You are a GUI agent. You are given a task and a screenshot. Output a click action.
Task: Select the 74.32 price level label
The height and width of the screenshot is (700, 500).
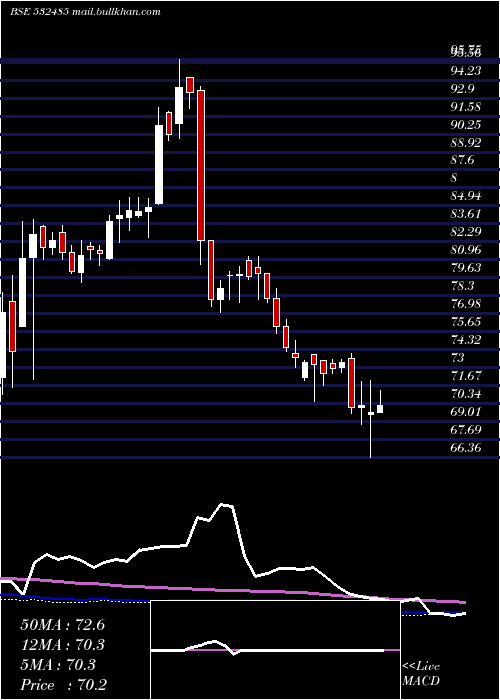pyautogui.click(x=466, y=339)
